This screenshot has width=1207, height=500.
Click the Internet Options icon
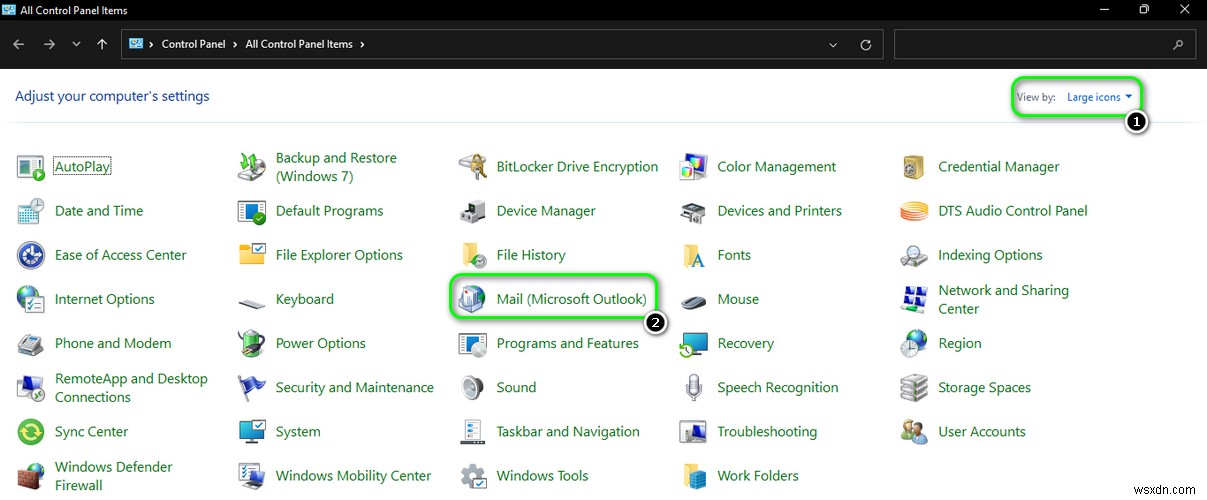coord(31,299)
